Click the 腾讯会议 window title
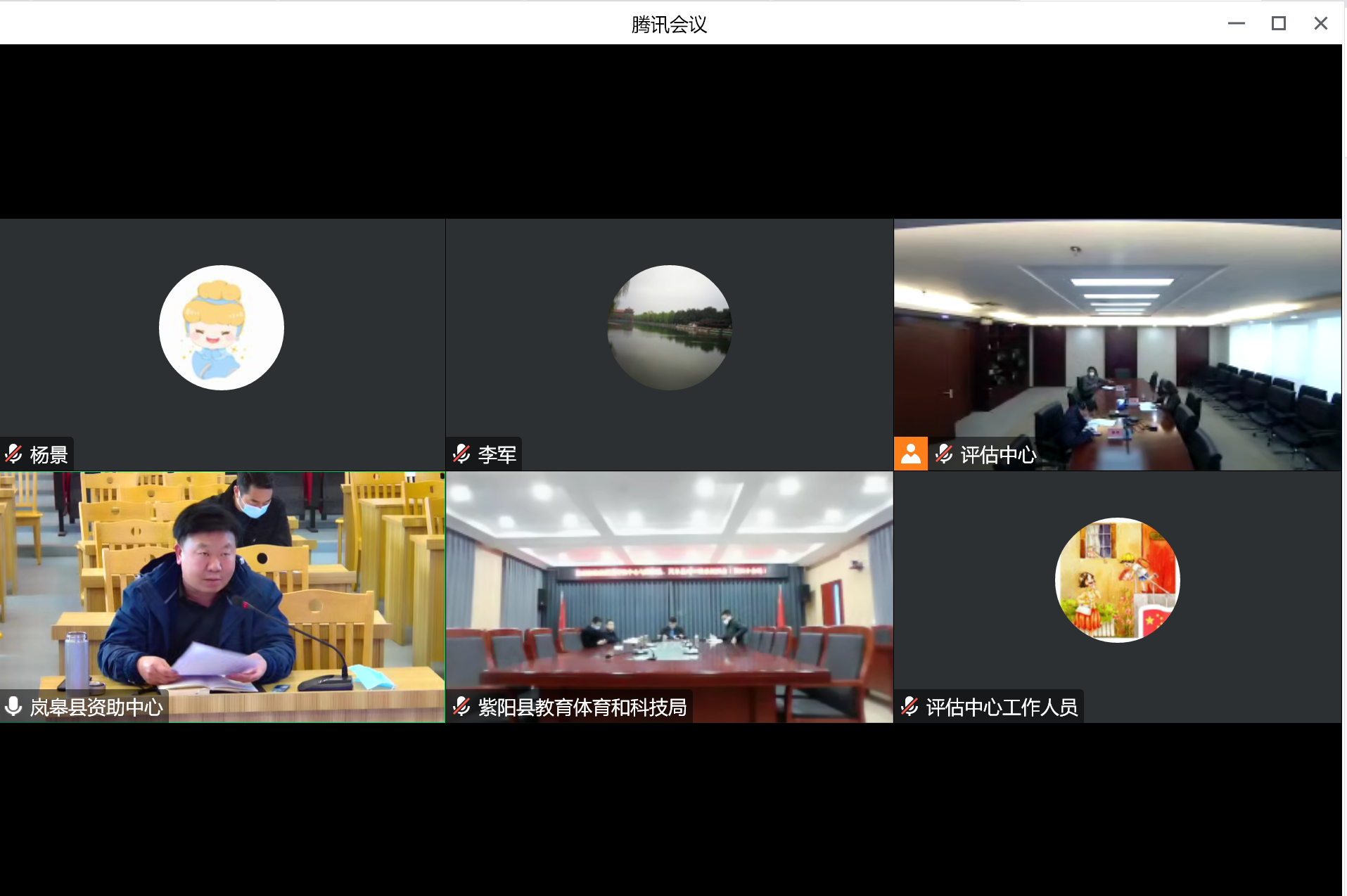The width and height of the screenshot is (1347, 896). click(669, 25)
